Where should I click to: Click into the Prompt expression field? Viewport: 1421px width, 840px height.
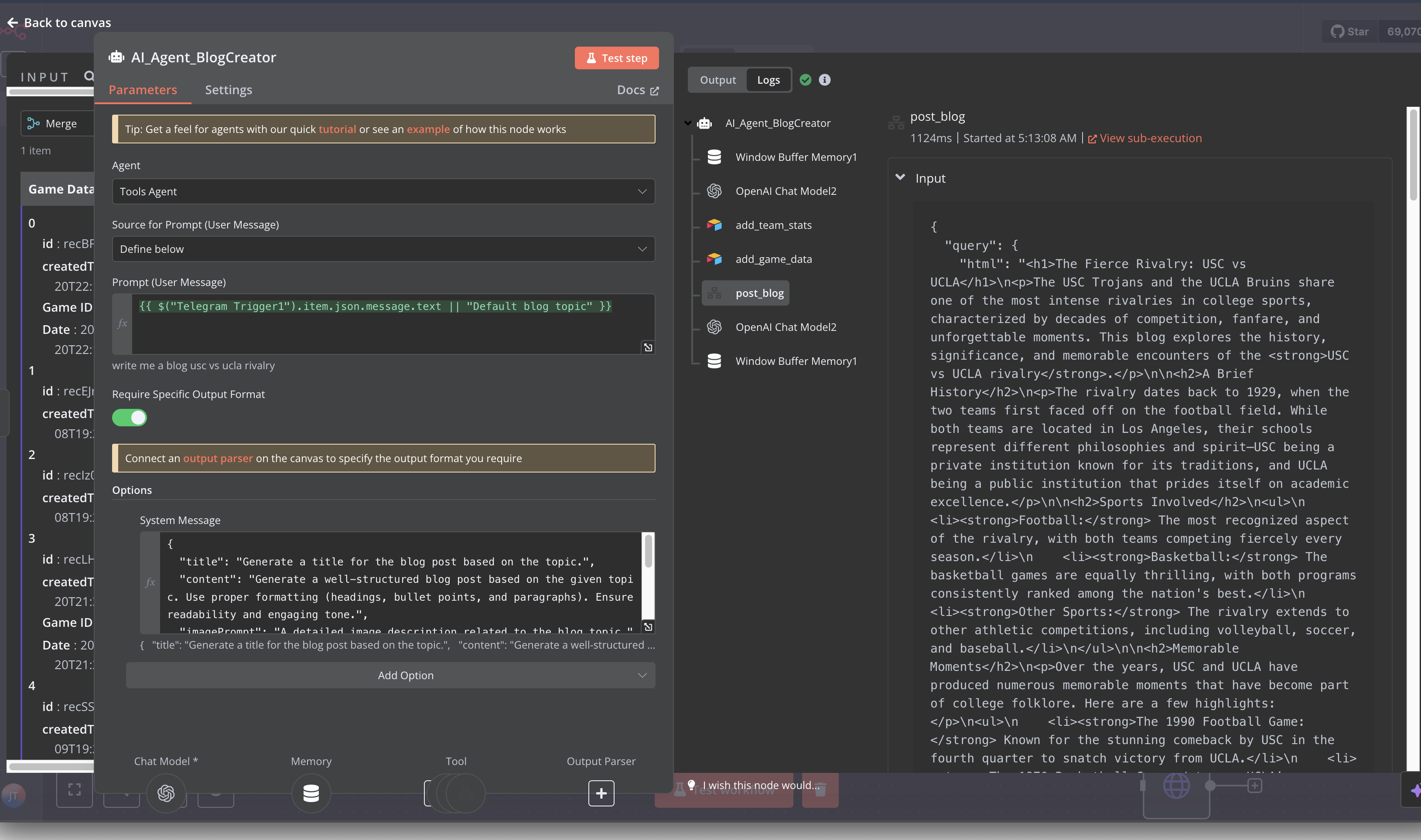pyautogui.click(x=393, y=324)
